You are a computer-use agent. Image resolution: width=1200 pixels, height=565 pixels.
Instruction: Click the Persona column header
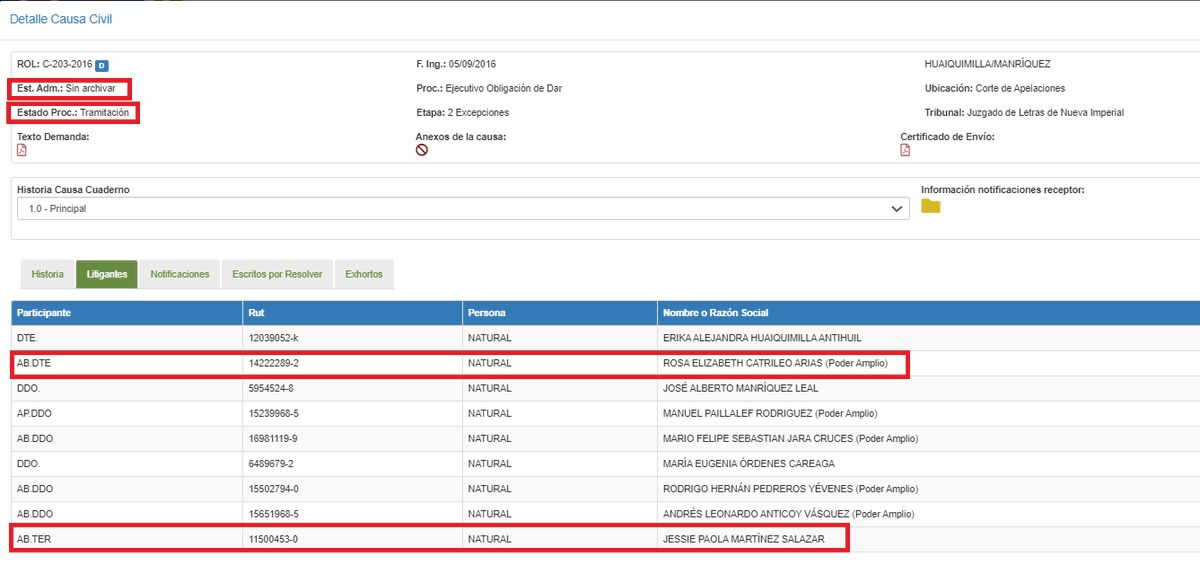click(560, 313)
